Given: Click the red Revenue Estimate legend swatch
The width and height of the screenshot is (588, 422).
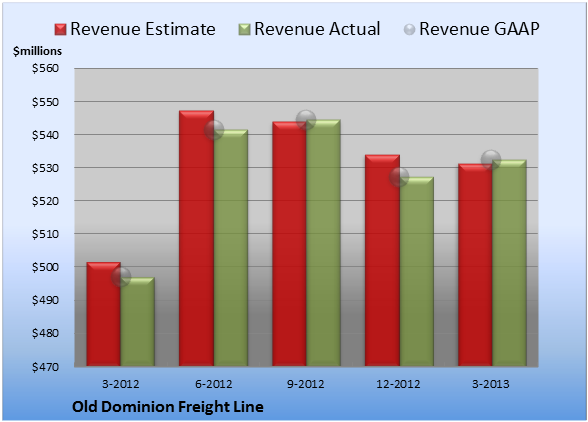Looking at the screenshot, I should 60,30.
